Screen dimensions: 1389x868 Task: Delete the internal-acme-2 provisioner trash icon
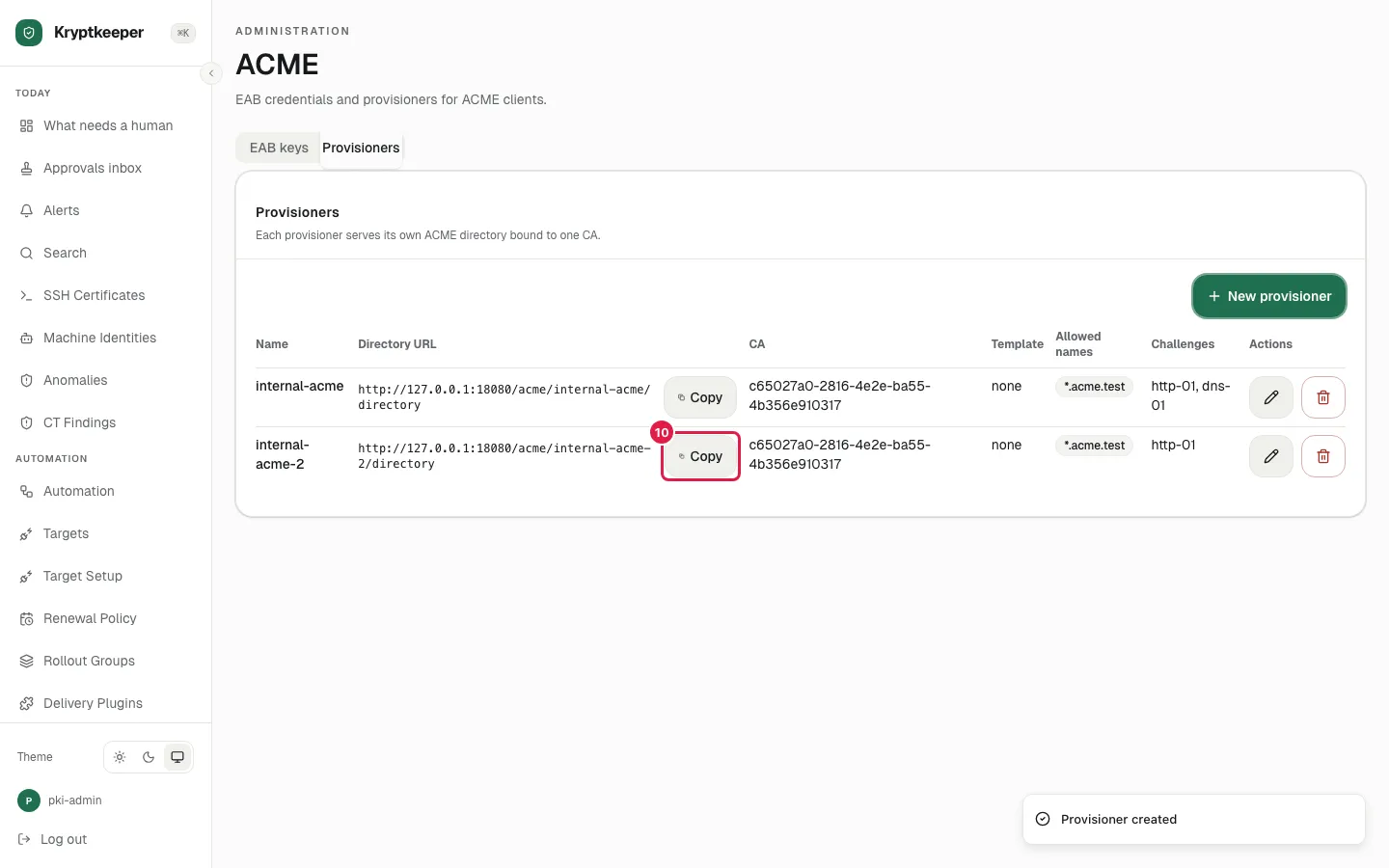point(1323,456)
